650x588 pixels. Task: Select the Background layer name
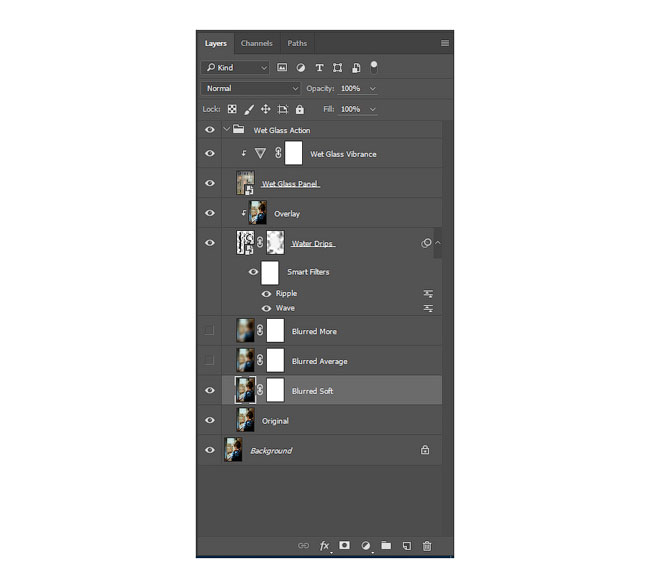(x=271, y=451)
